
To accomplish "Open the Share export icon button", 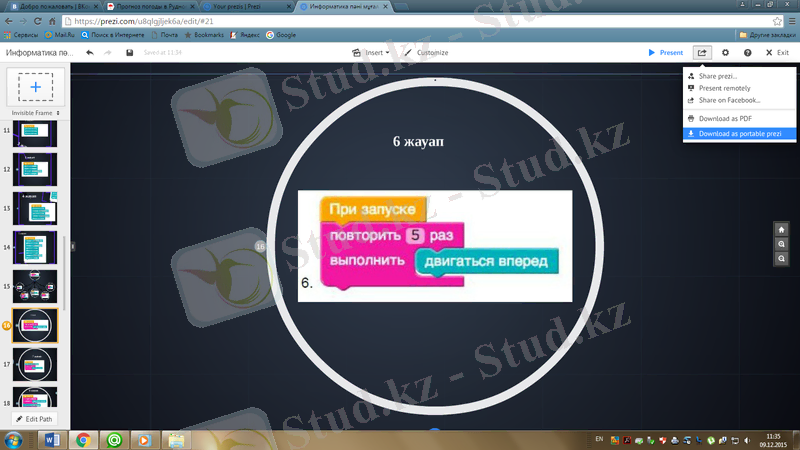I will [702, 52].
